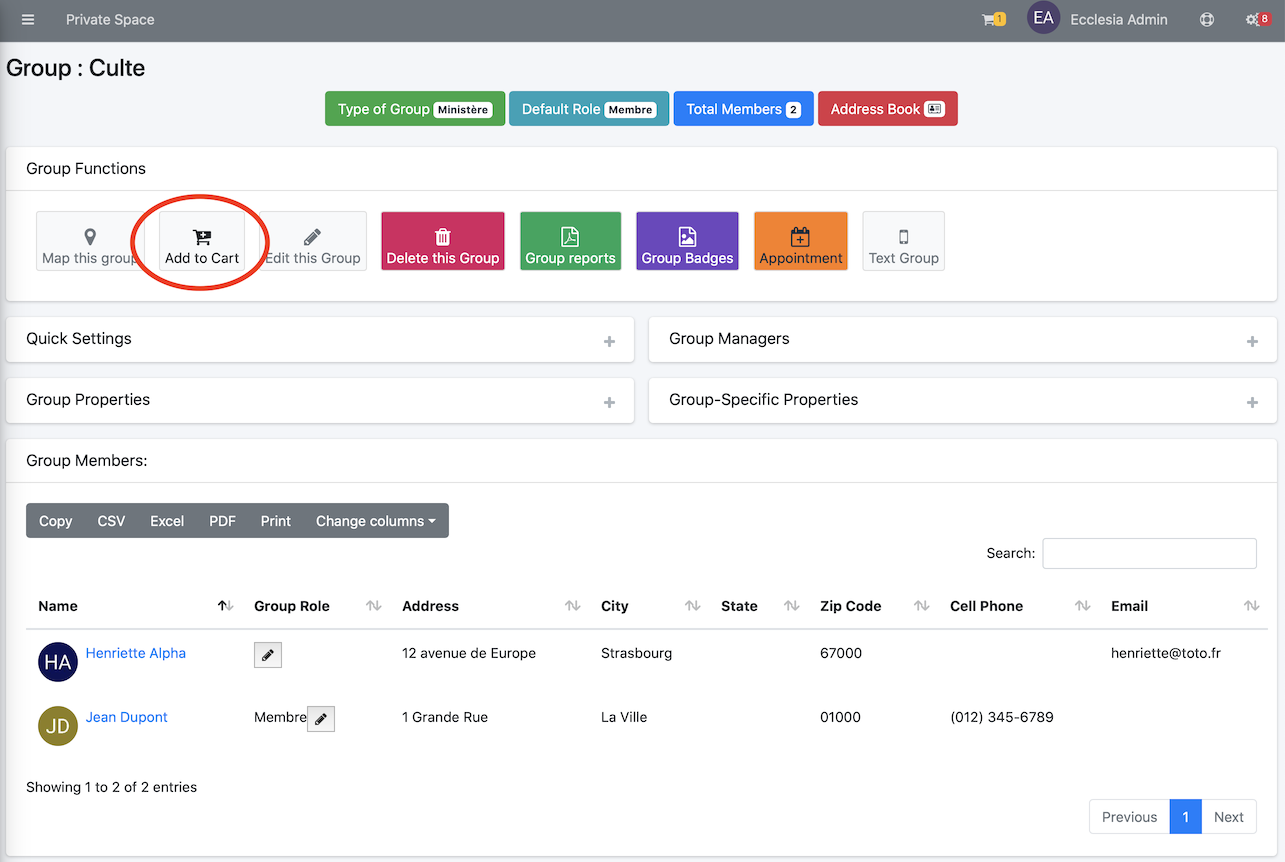This screenshot has height=862, width=1285.
Task: Go to Previous page
Action: point(1129,817)
